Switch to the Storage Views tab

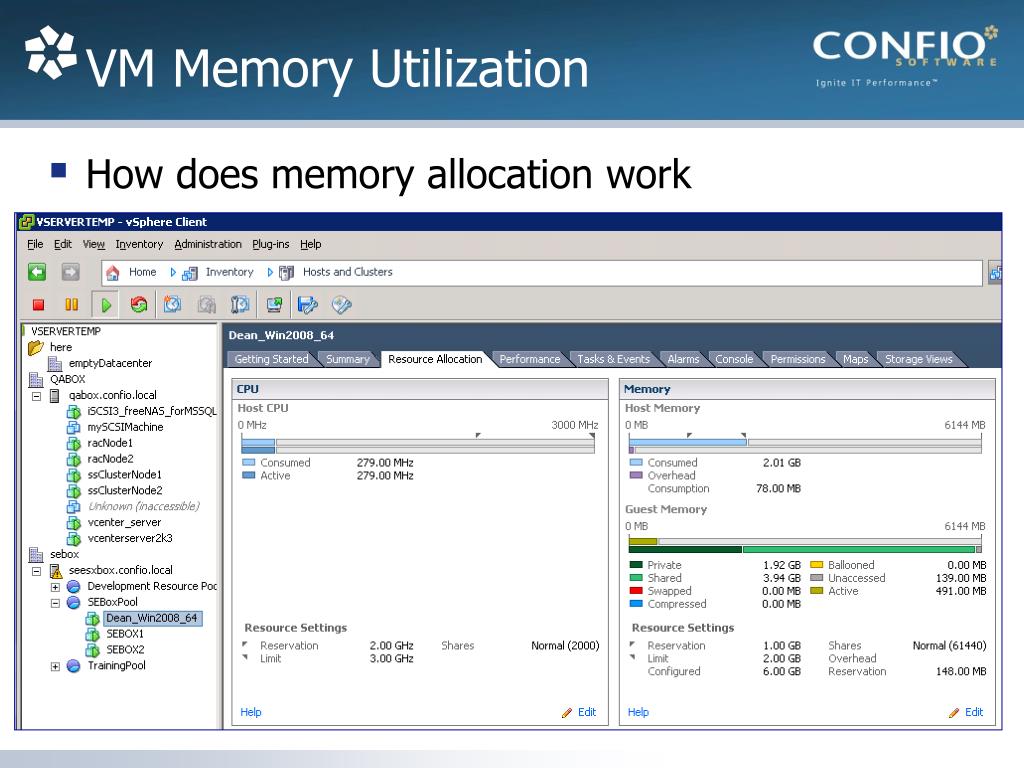click(918, 359)
